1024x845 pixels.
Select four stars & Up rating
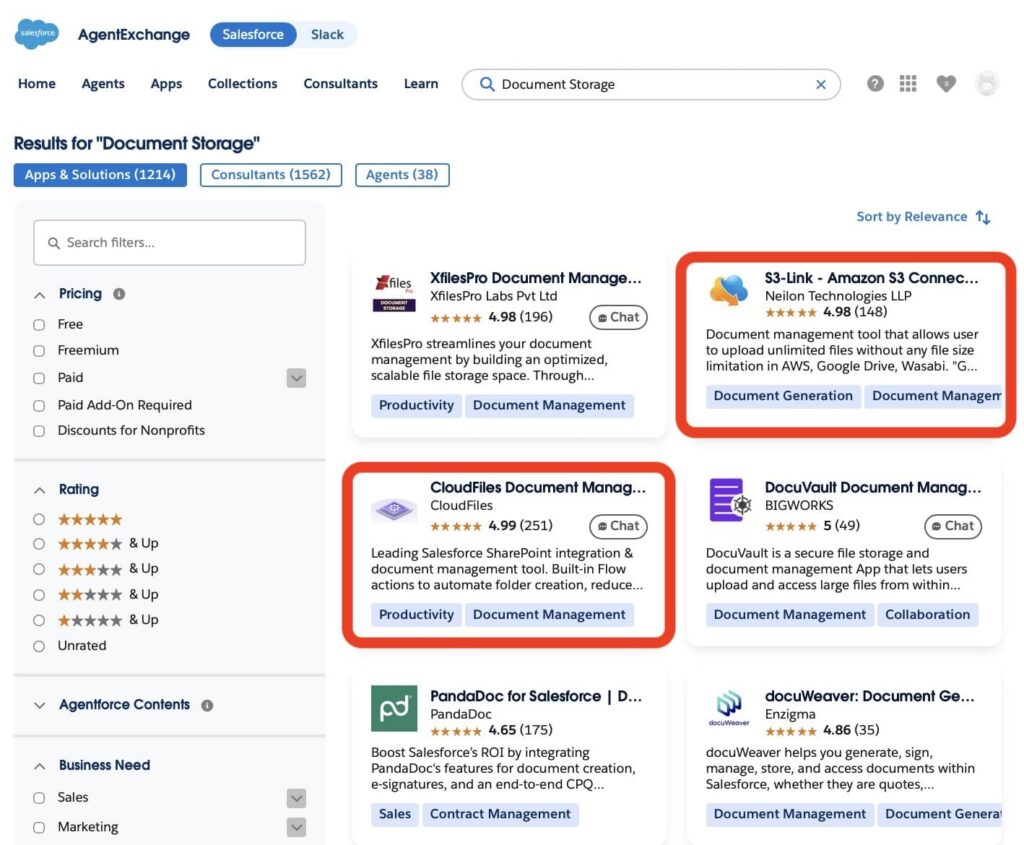pos(39,543)
